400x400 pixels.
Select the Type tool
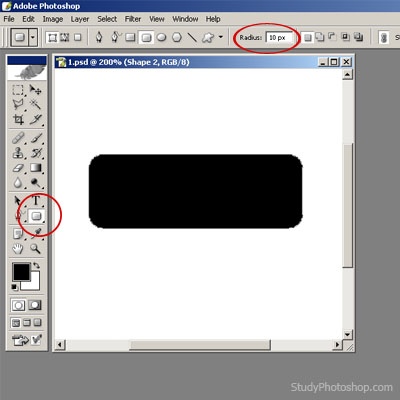coord(36,201)
